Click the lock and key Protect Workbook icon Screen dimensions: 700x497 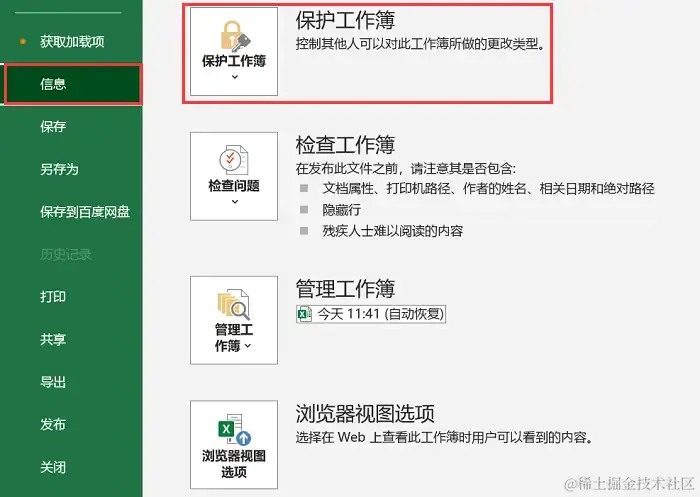pyautogui.click(x=235, y=36)
